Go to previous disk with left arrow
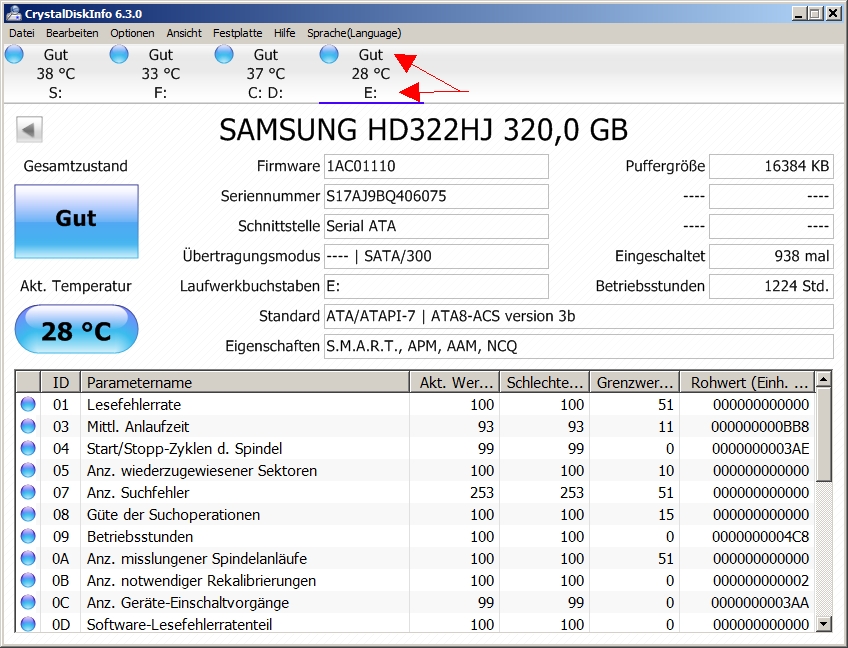Screen dimensions: 848x648 click(29, 130)
